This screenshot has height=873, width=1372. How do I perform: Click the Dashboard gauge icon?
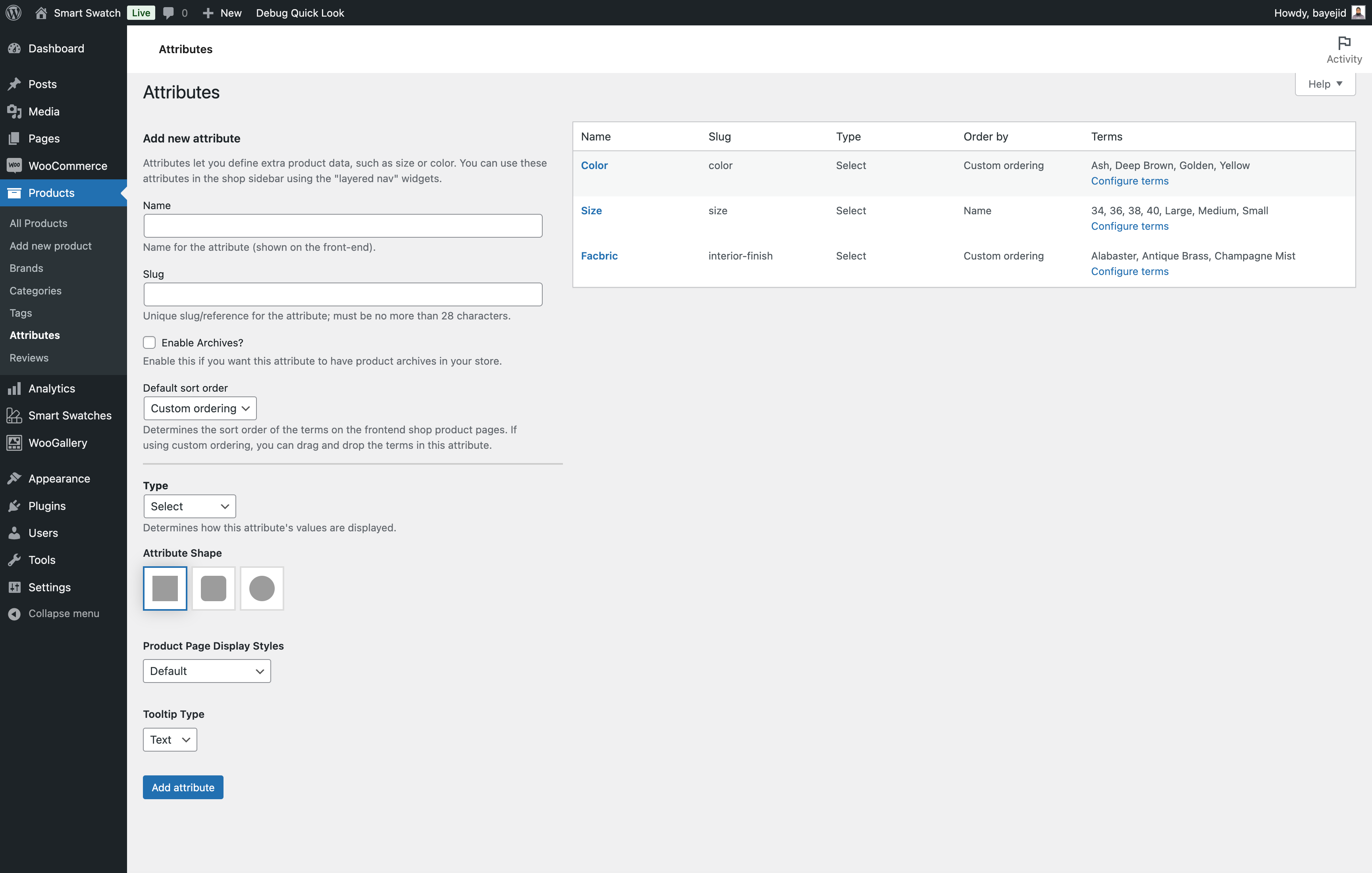(14, 48)
